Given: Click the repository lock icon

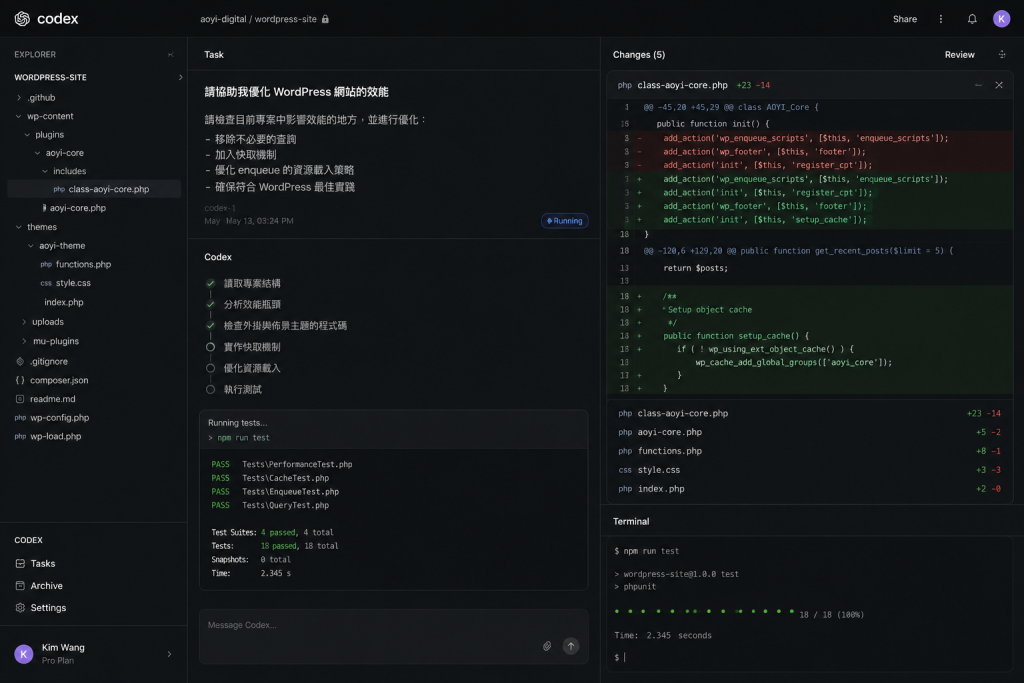Looking at the screenshot, I should (325, 19).
